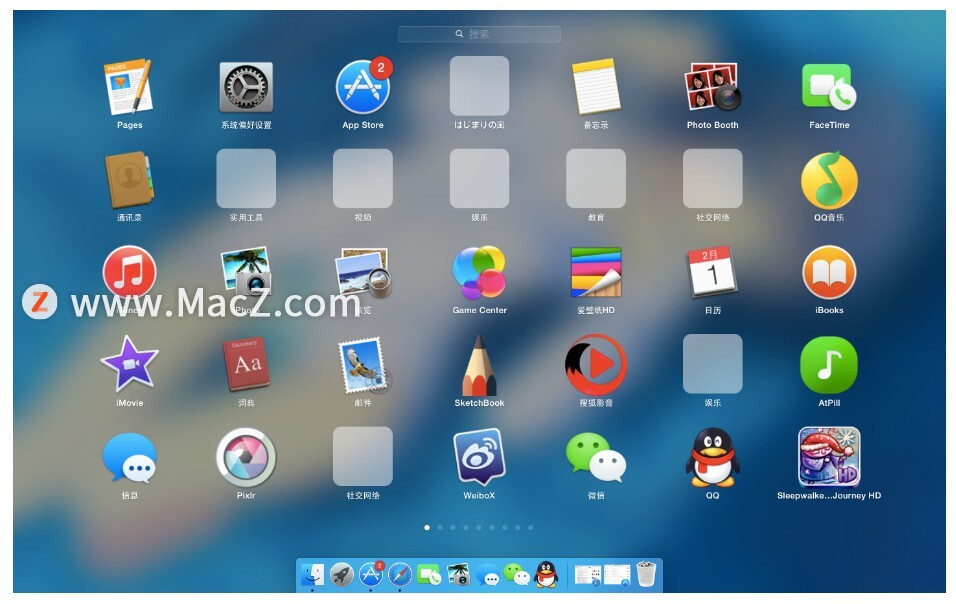956x604 pixels.
Task: Open iPhoto from the Dock
Action: (458, 574)
